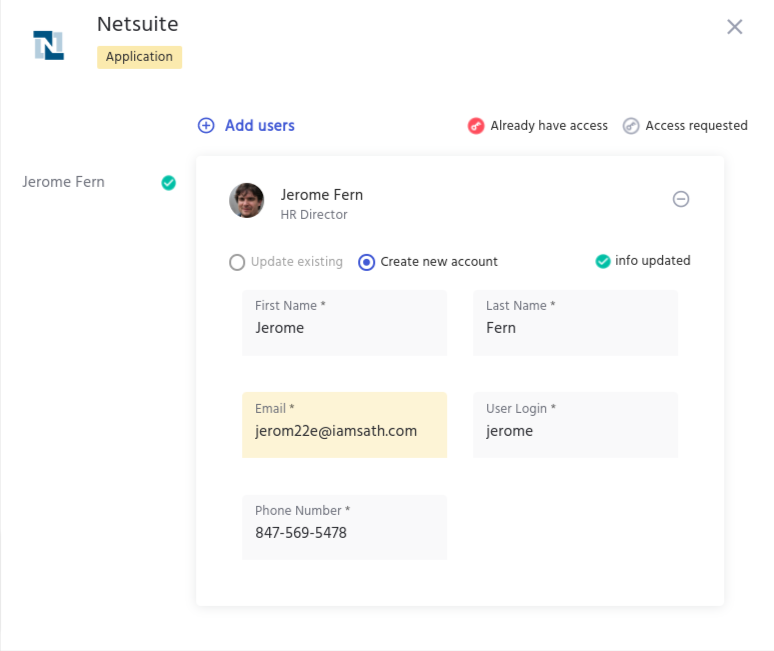The height and width of the screenshot is (651, 774).
Task: Click the Add users link
Action: [x=259, y=125]
